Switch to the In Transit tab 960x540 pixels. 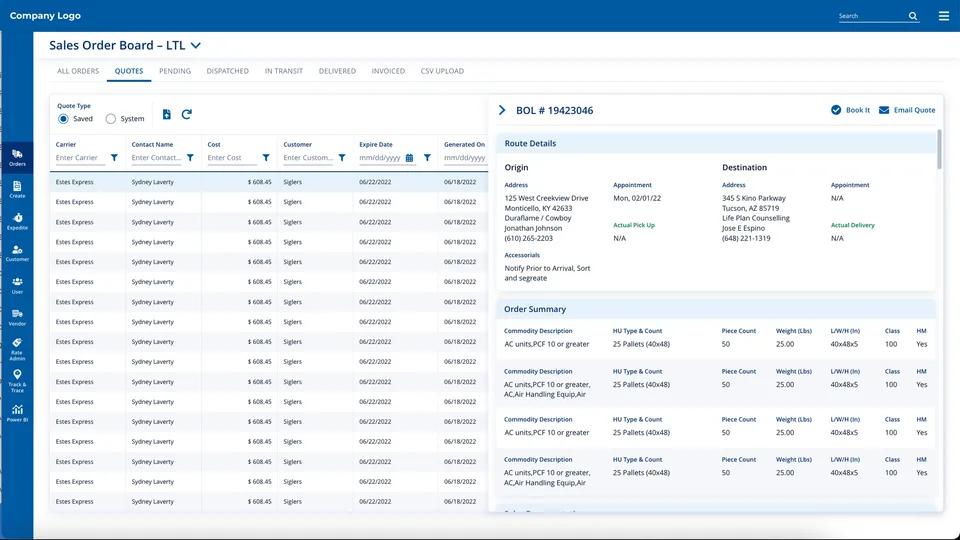tap(283, 71)
